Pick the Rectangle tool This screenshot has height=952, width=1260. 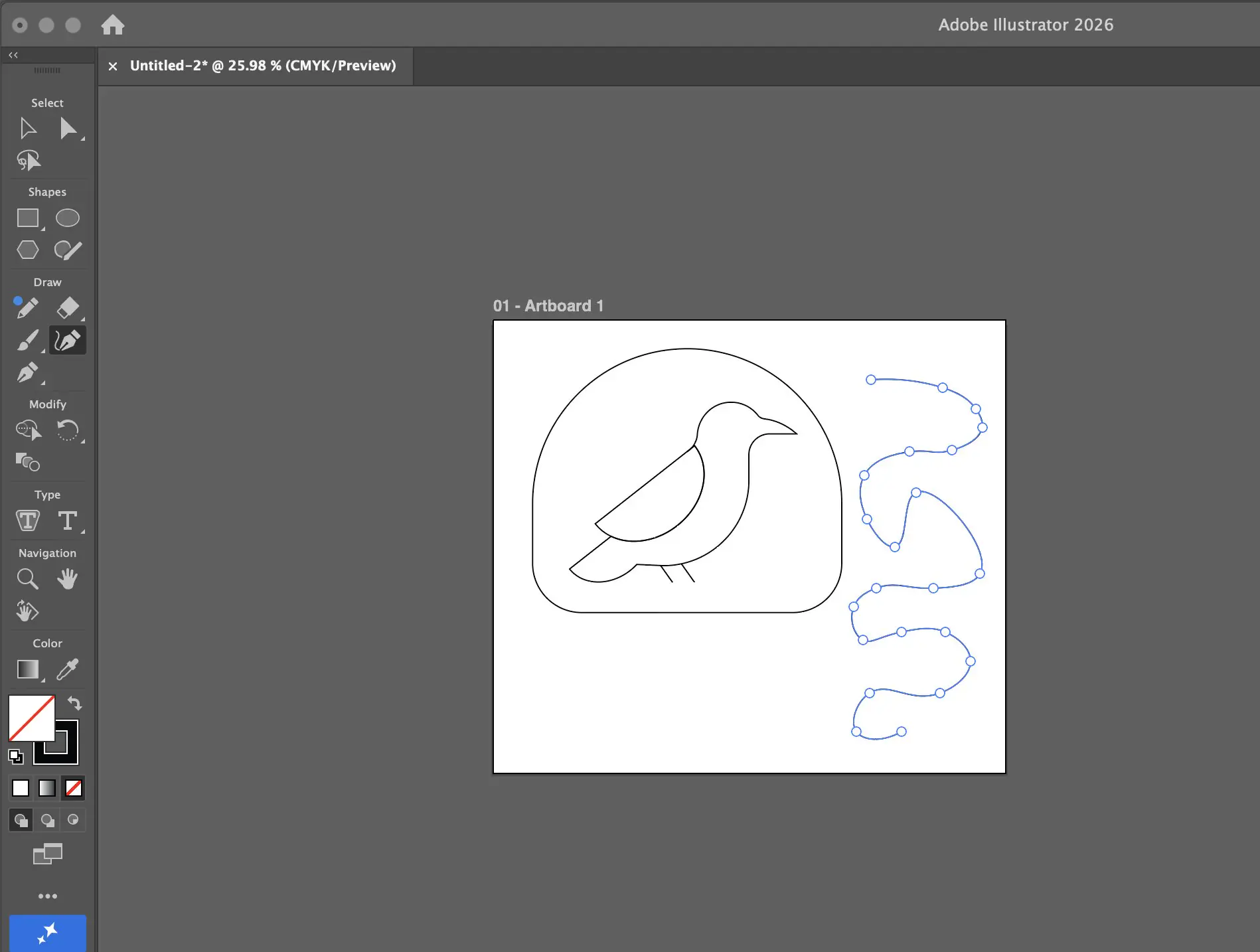pos(27,218)
